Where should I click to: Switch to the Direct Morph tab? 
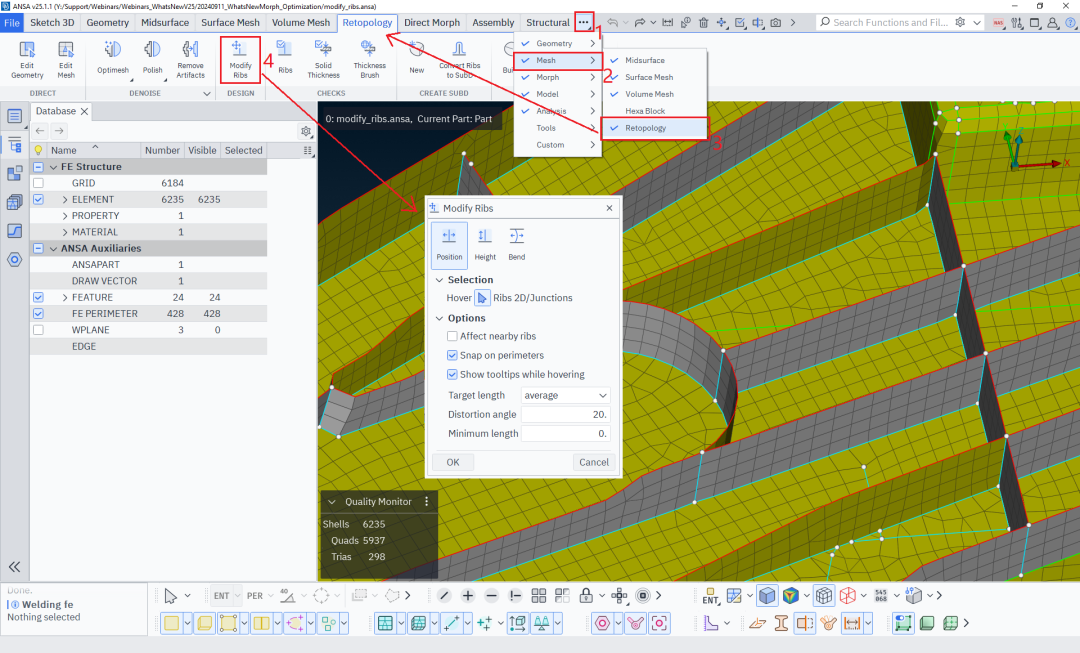(x=432, y=23)
